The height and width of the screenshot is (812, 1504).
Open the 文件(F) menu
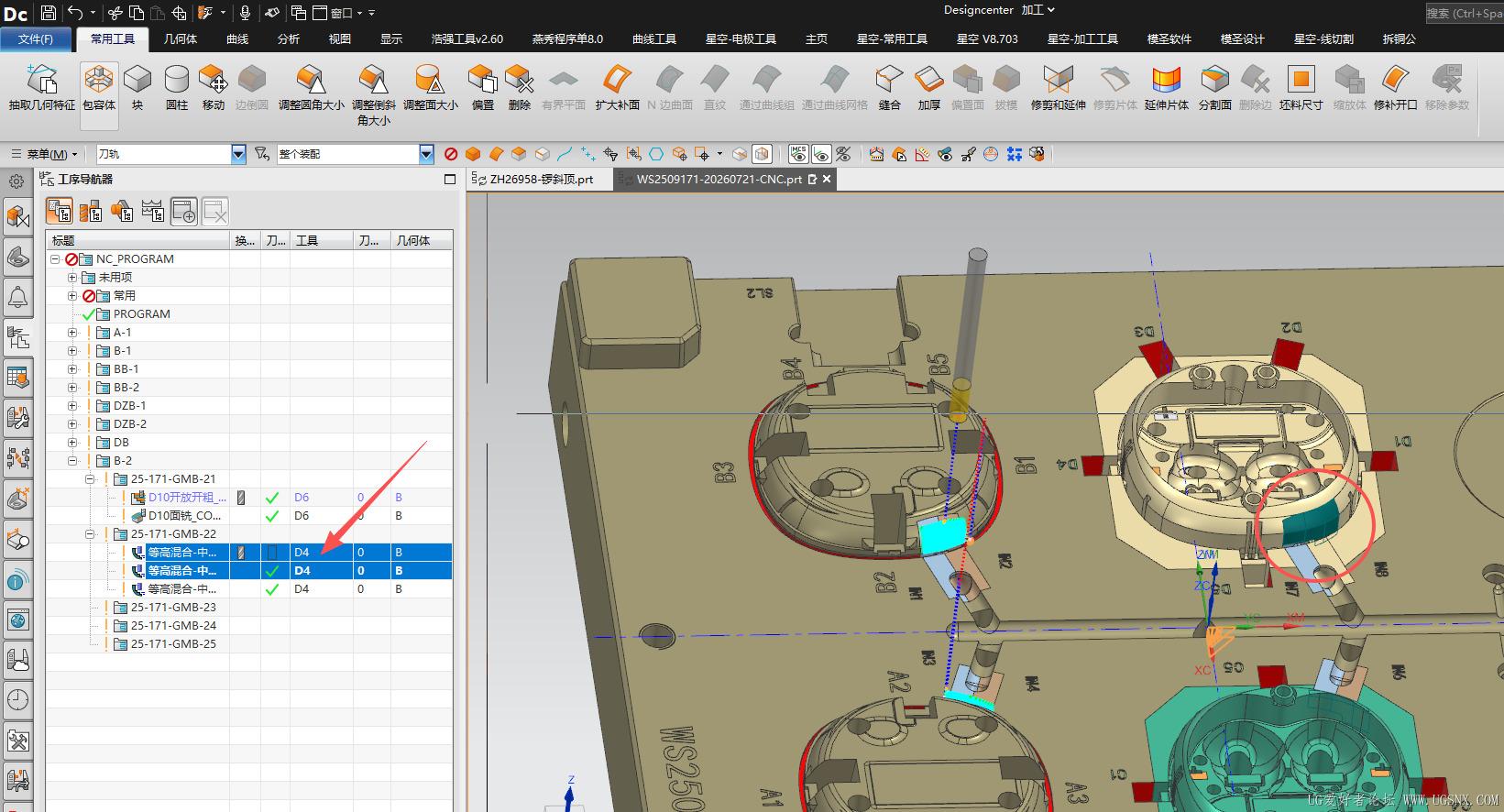36,39
